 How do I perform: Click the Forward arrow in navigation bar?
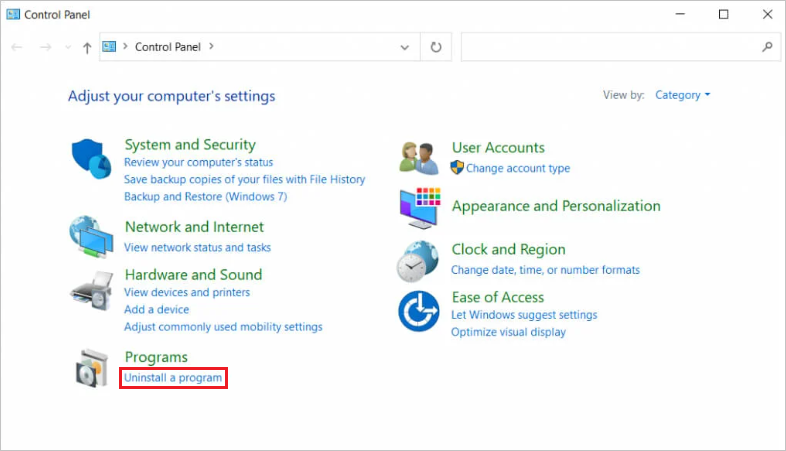click(46, 47)
